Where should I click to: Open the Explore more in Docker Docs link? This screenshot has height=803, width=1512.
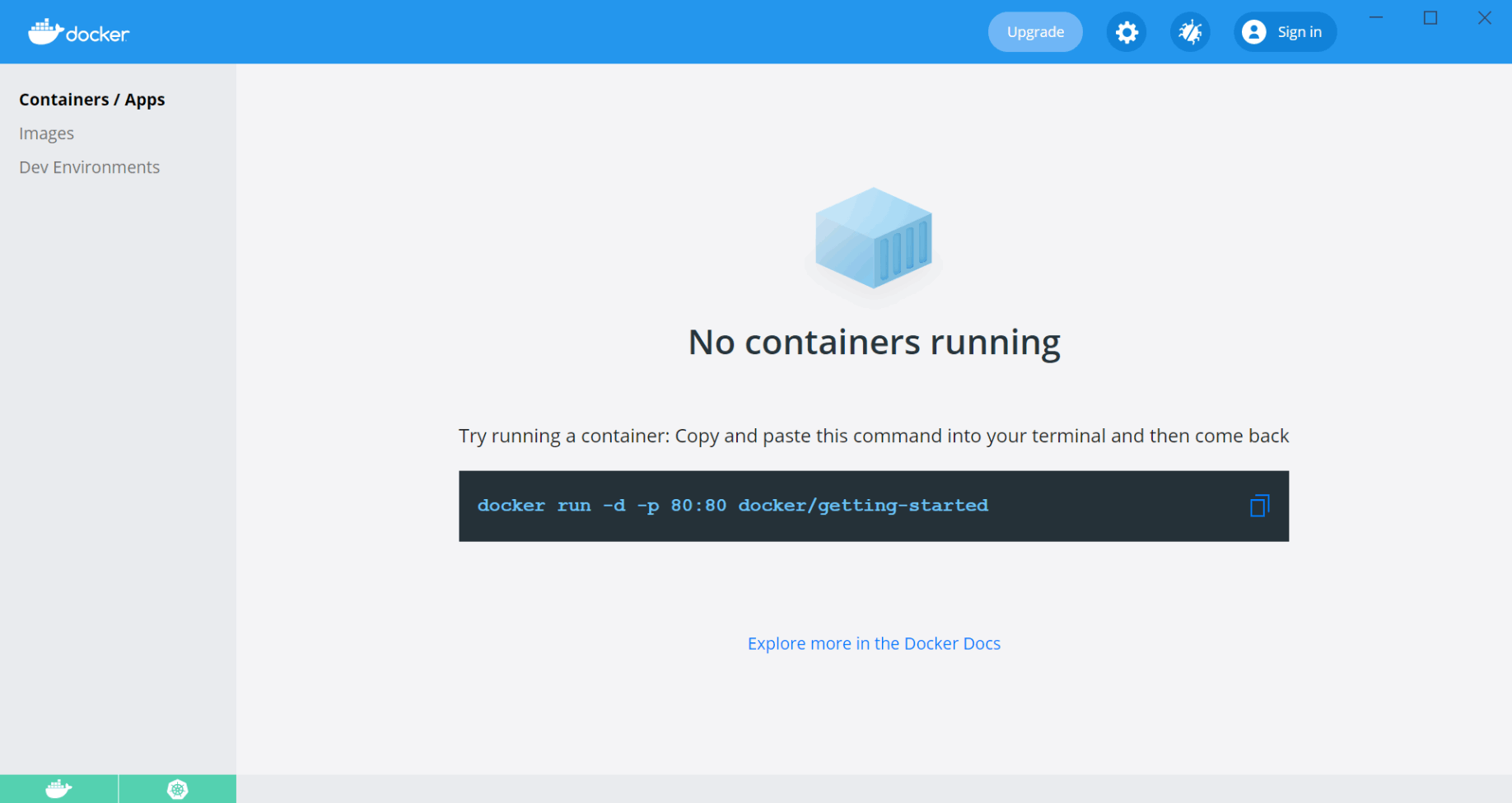[874, 643]
